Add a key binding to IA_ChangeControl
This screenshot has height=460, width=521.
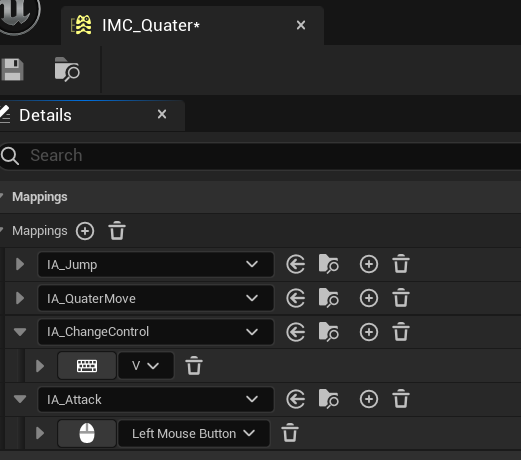coord(369,332)
